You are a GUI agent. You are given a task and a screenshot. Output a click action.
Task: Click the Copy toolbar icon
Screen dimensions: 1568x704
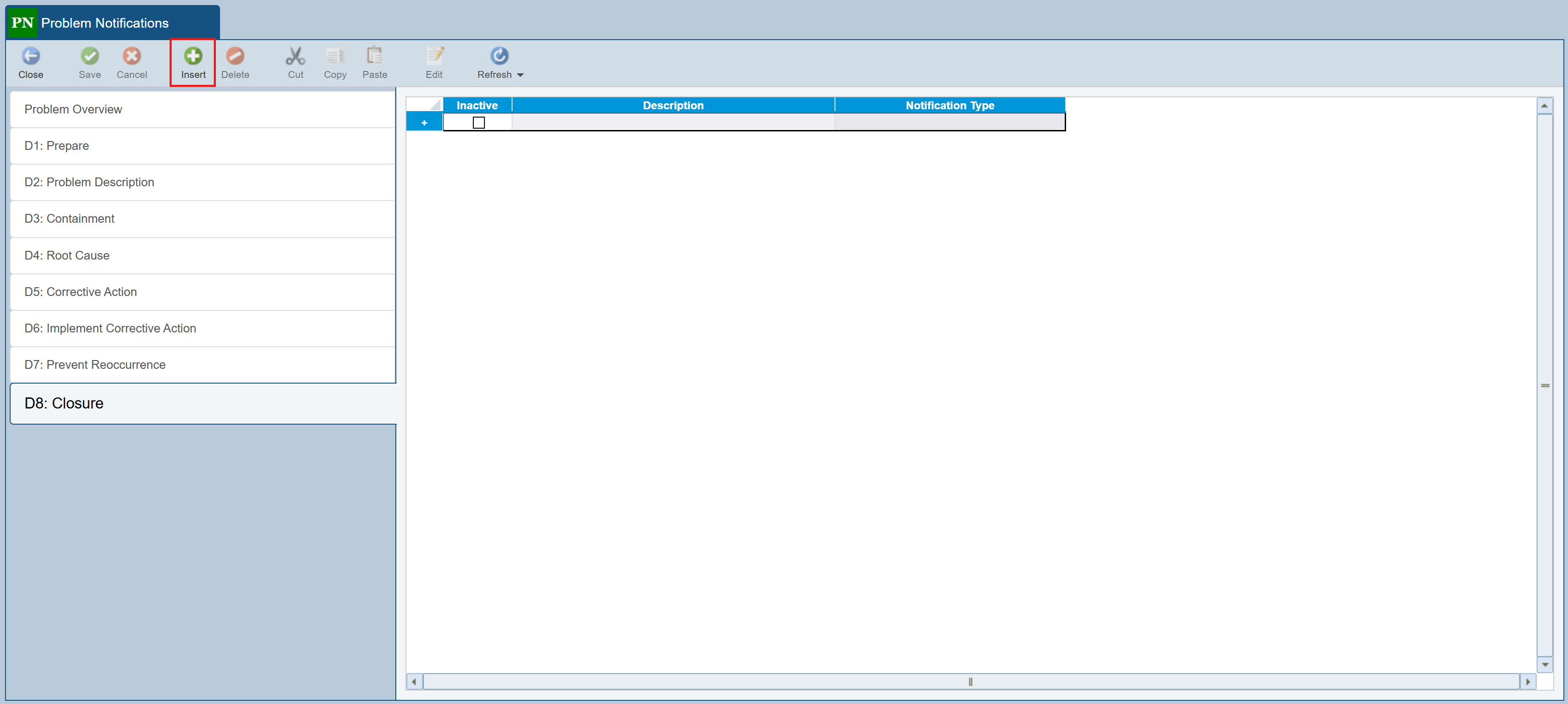335,56
